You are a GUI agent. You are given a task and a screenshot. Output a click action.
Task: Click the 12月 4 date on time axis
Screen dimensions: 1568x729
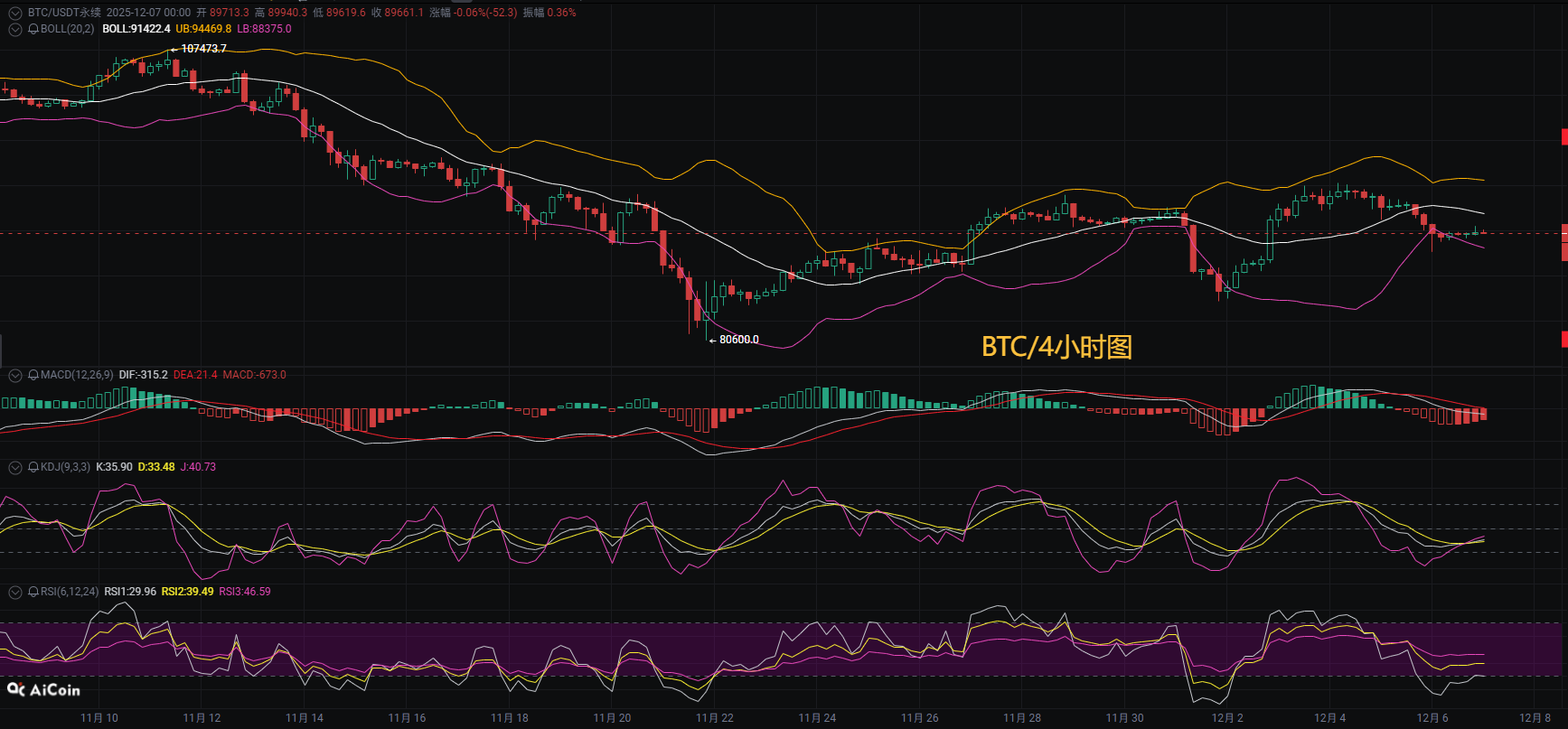(x=1329, y=718)
